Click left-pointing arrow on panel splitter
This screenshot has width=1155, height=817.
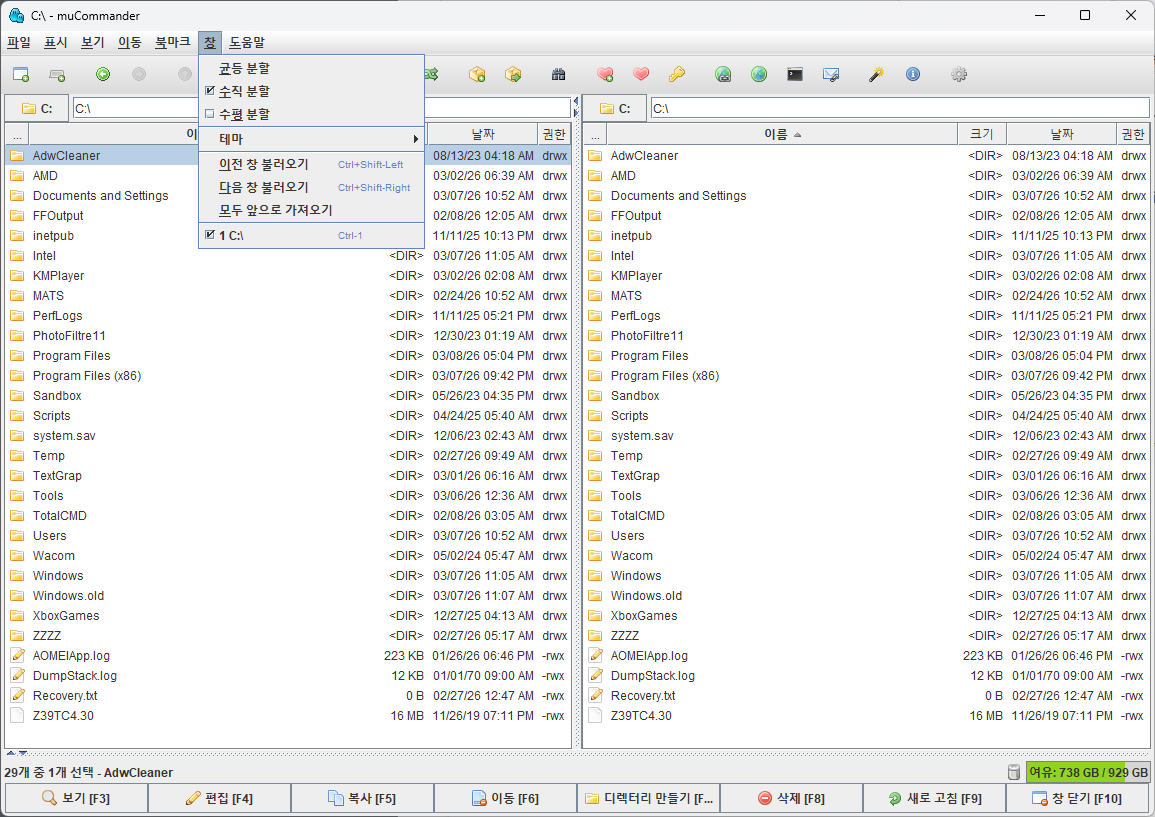(576, 101)
